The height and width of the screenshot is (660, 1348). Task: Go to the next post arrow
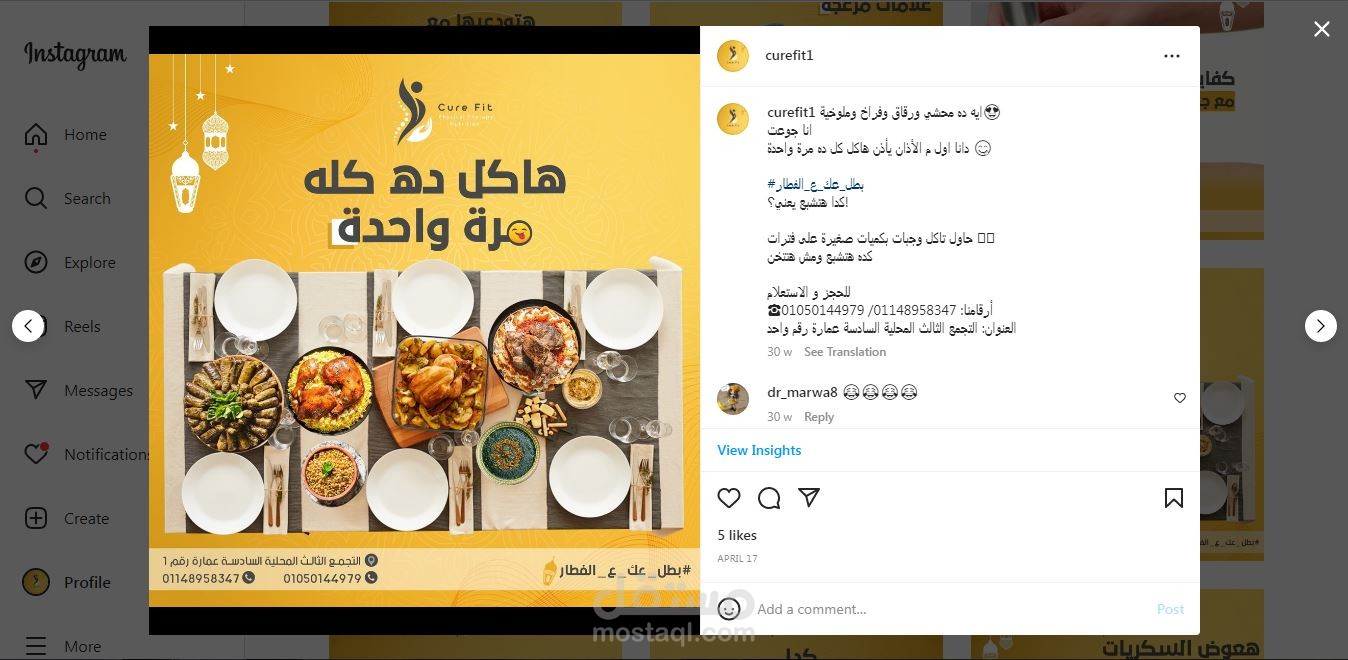(x=1321, y=326)
